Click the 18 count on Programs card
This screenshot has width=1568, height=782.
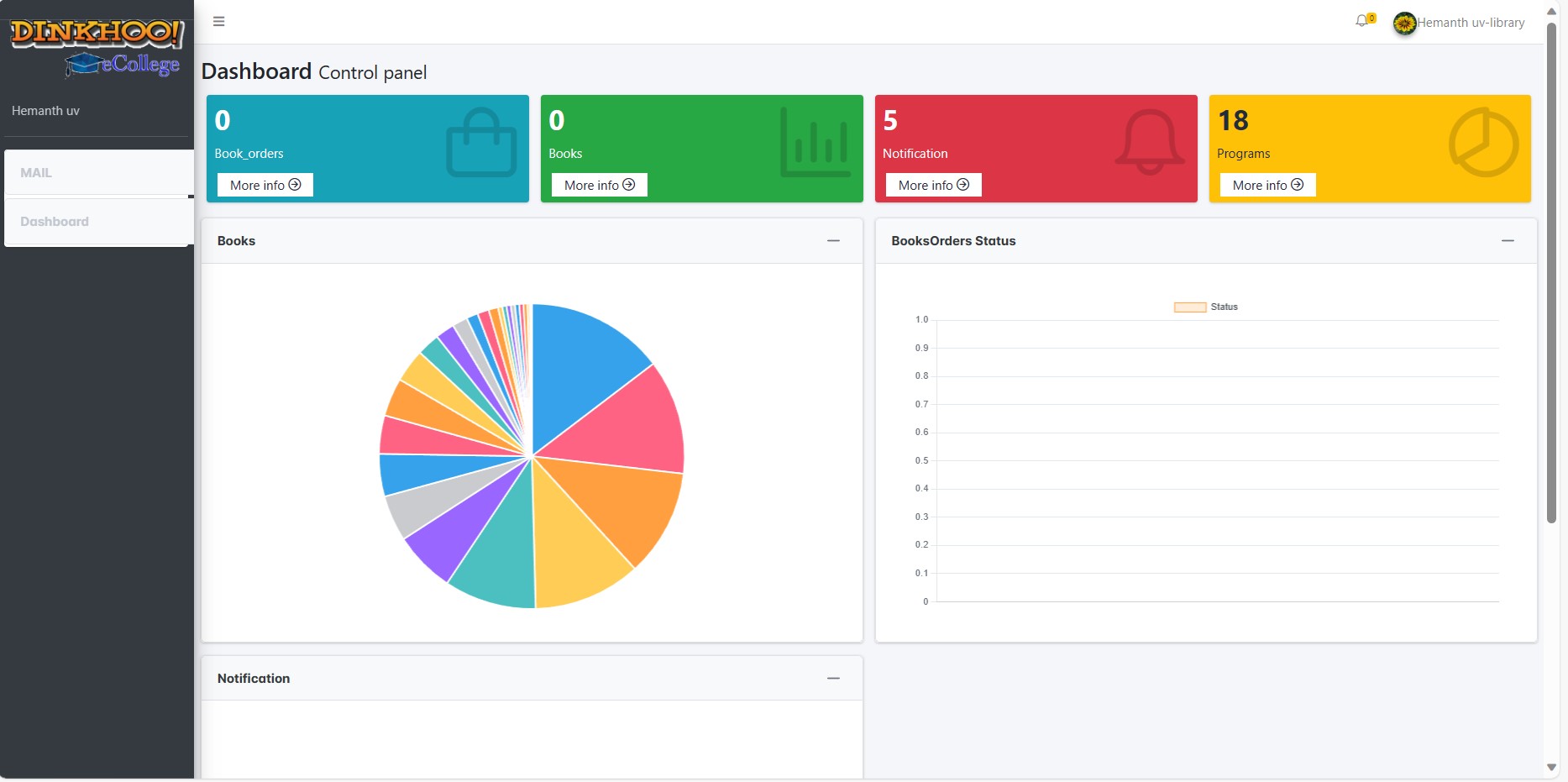pyautogui.click(x=1233, y=121)
